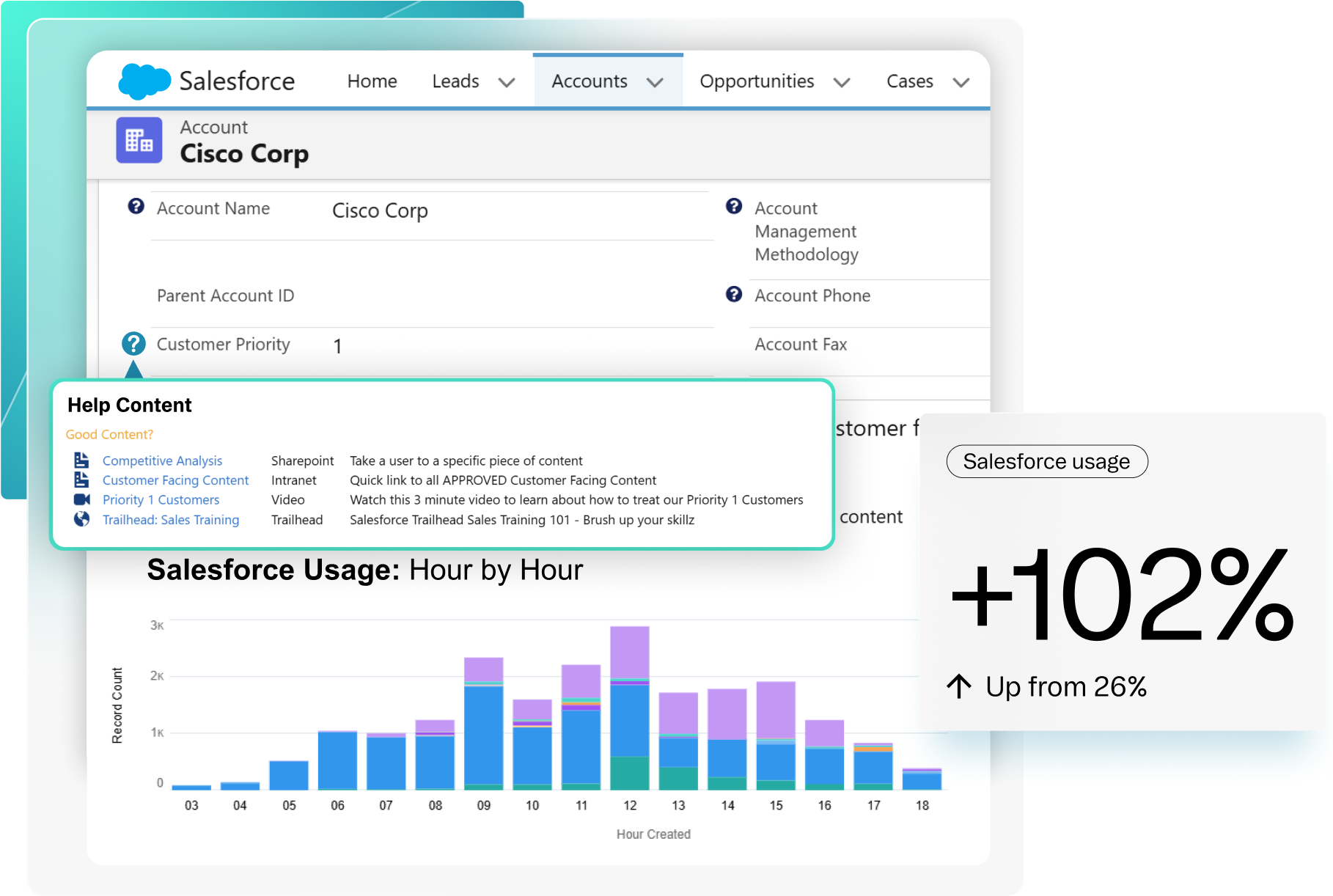Click the Salesforce cloud logo

pos(144,81)
